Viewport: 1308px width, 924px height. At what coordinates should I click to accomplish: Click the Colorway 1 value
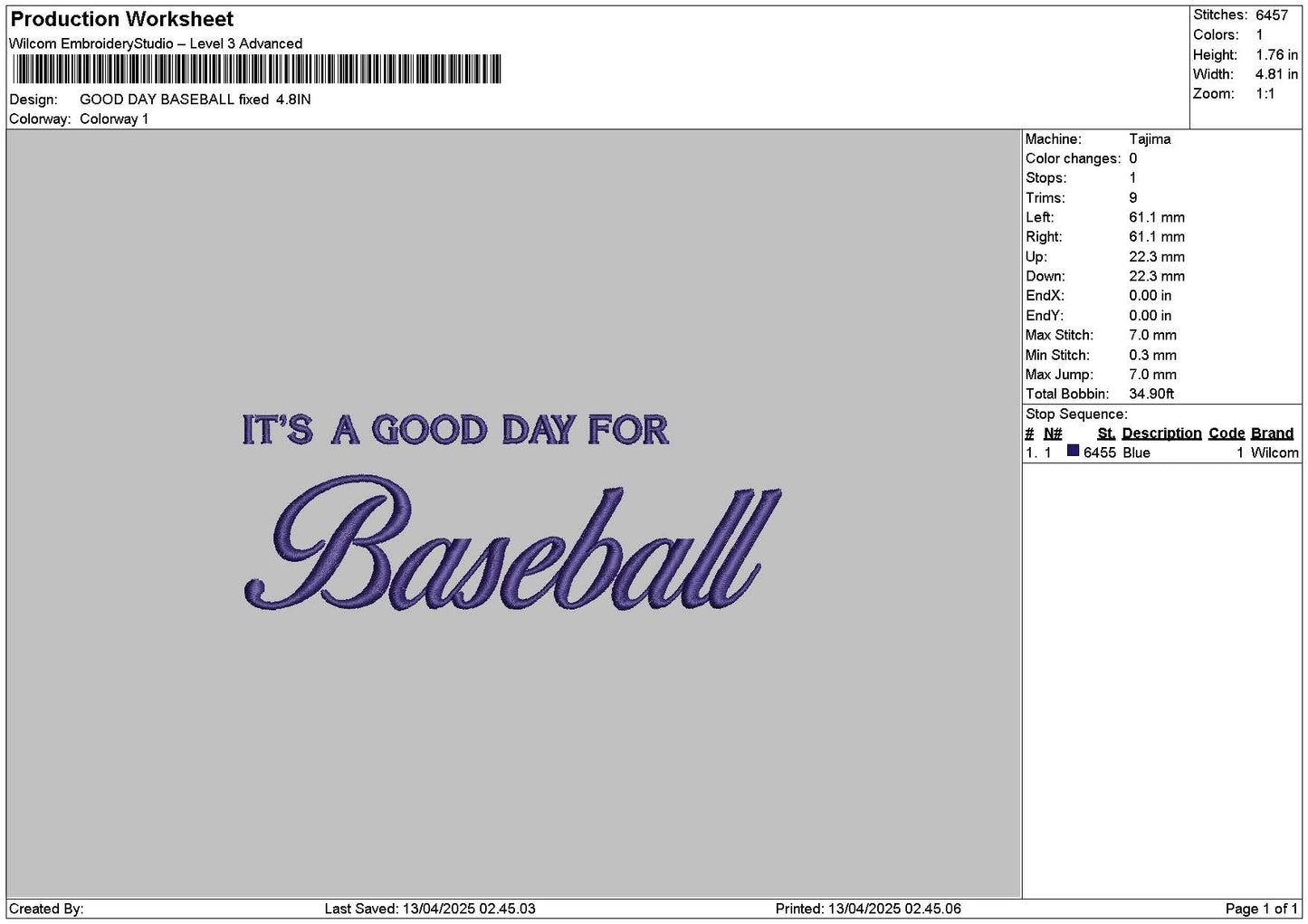[114, 119]
